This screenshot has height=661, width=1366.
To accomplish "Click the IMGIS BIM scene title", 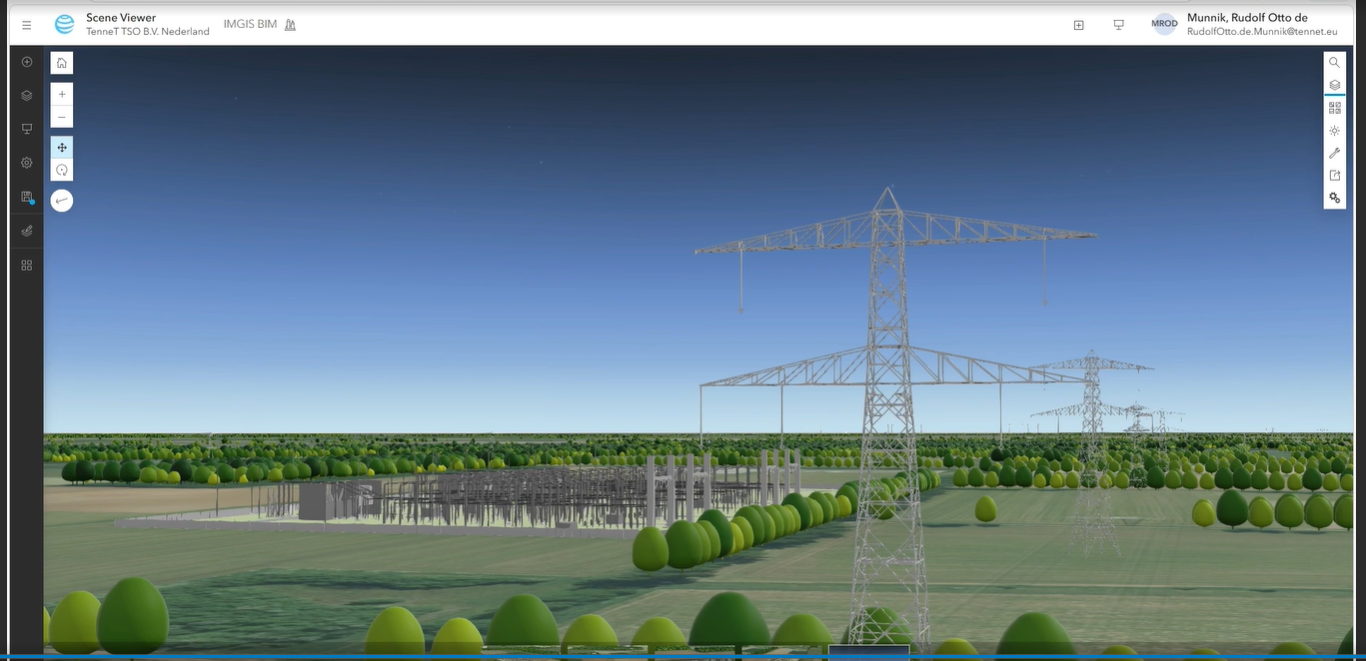I will click(252, 24).
